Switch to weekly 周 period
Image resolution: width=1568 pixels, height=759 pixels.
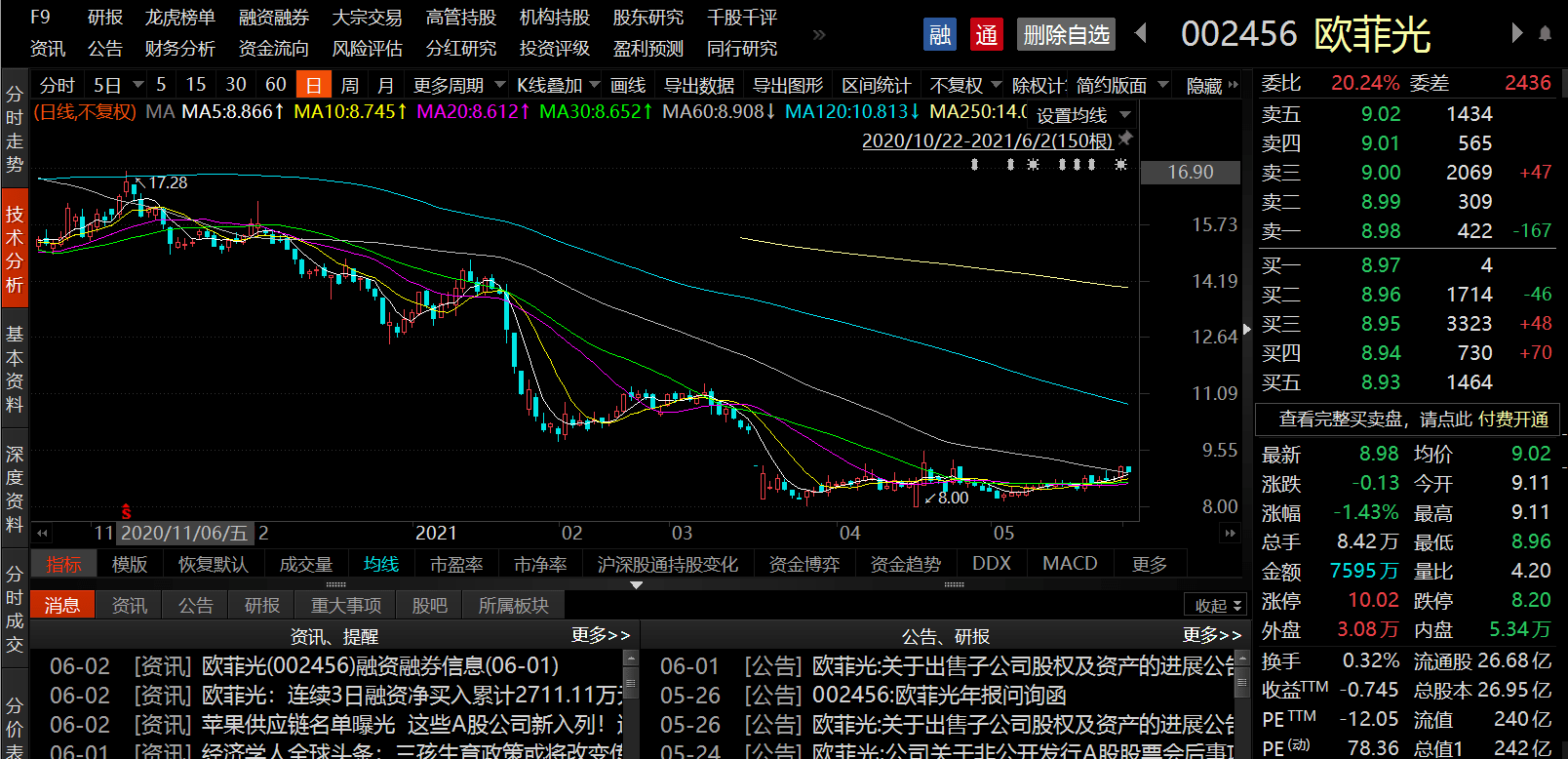pos(350,85)
